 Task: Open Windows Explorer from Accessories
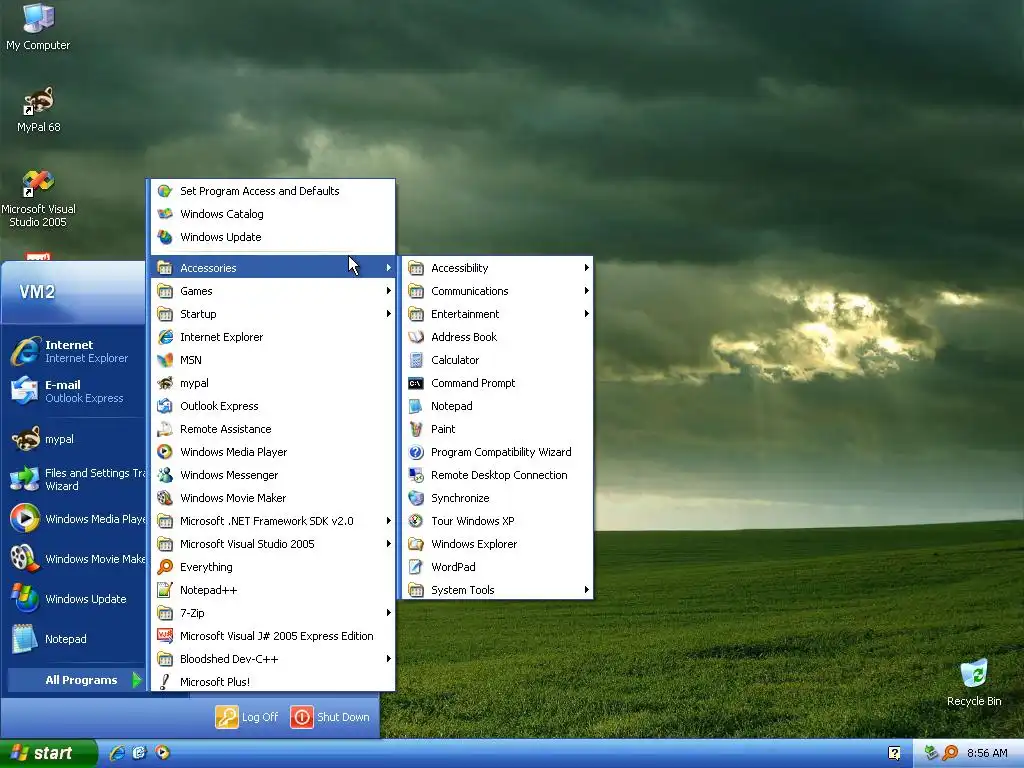[x=497, y=544]
